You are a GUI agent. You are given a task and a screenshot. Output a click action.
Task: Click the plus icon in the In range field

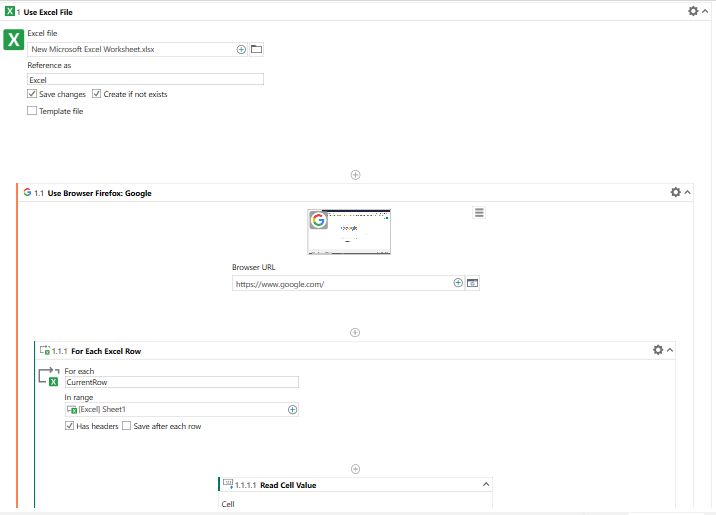293,410
